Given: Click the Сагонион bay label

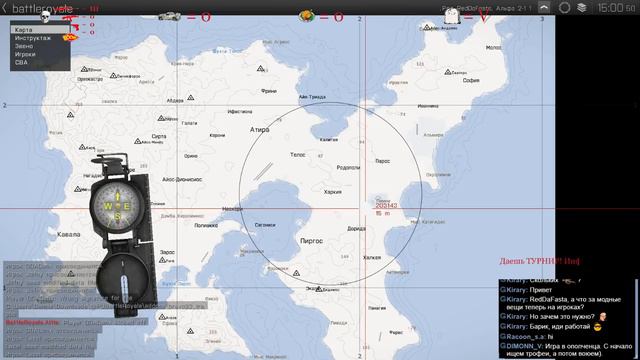Looking at the screenshot, I should [265, 225].
